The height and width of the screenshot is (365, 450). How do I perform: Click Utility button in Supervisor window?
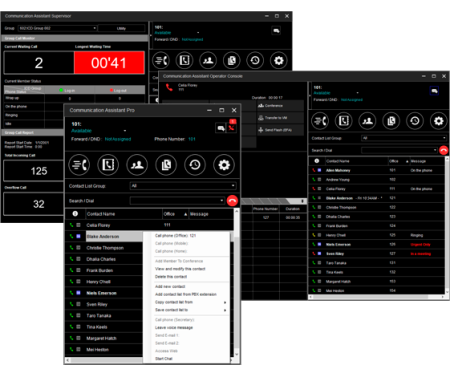click(x=121, y=28)
